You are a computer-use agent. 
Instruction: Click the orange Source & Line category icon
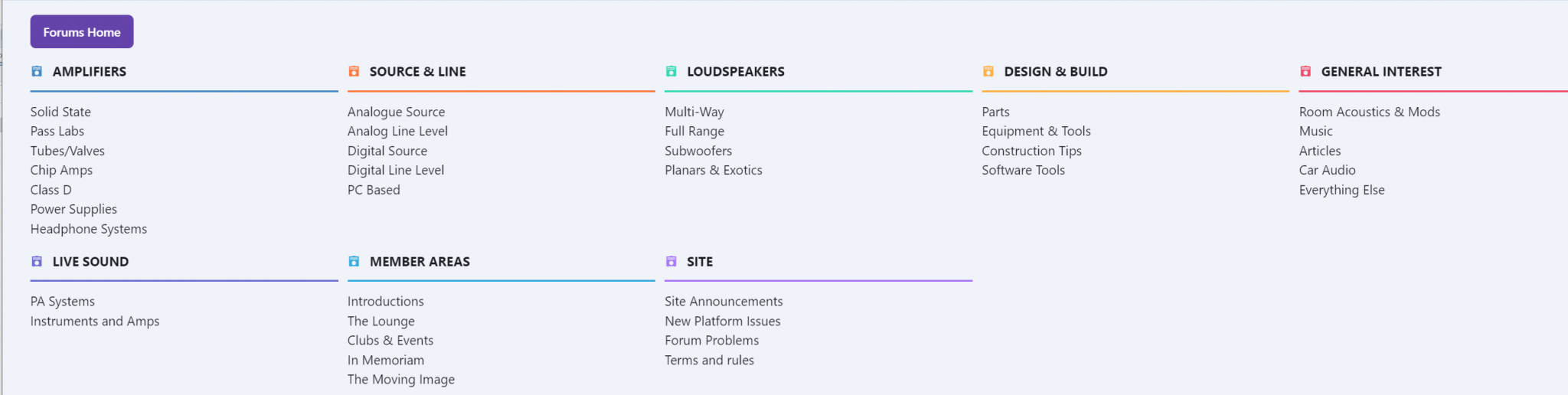coord(354,71)
